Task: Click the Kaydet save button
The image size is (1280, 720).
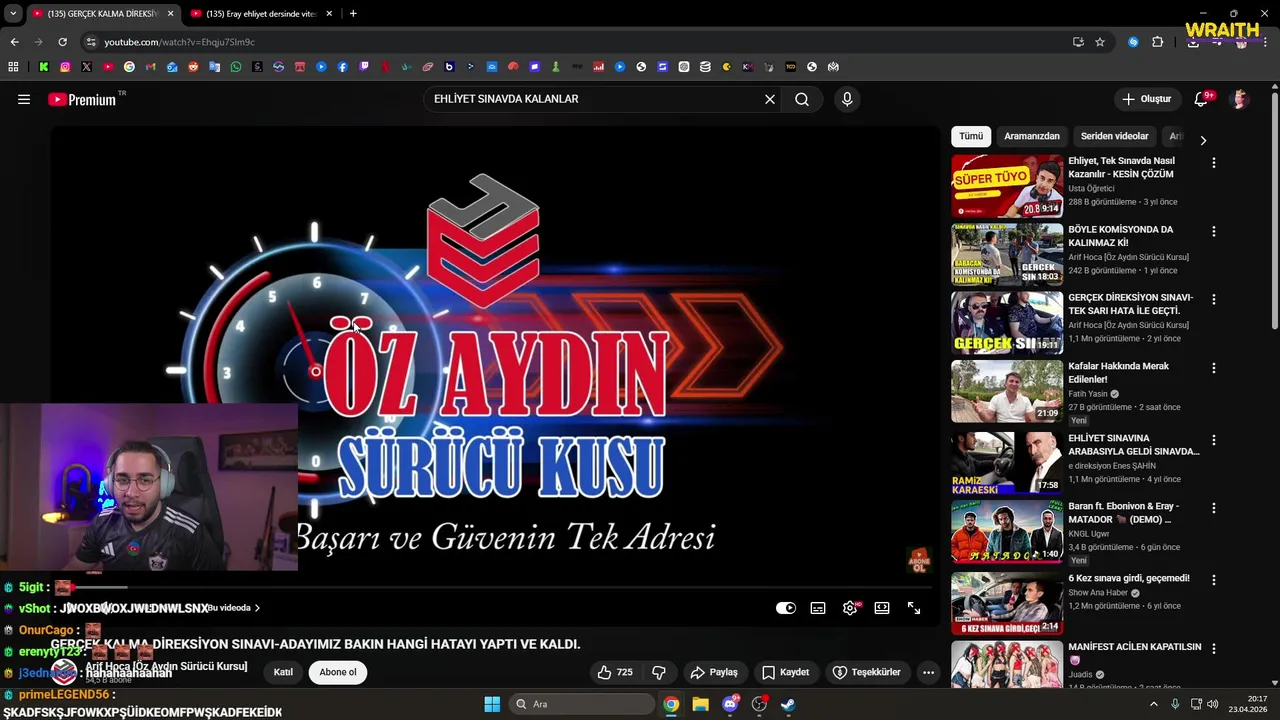Action: coord(785,672)
